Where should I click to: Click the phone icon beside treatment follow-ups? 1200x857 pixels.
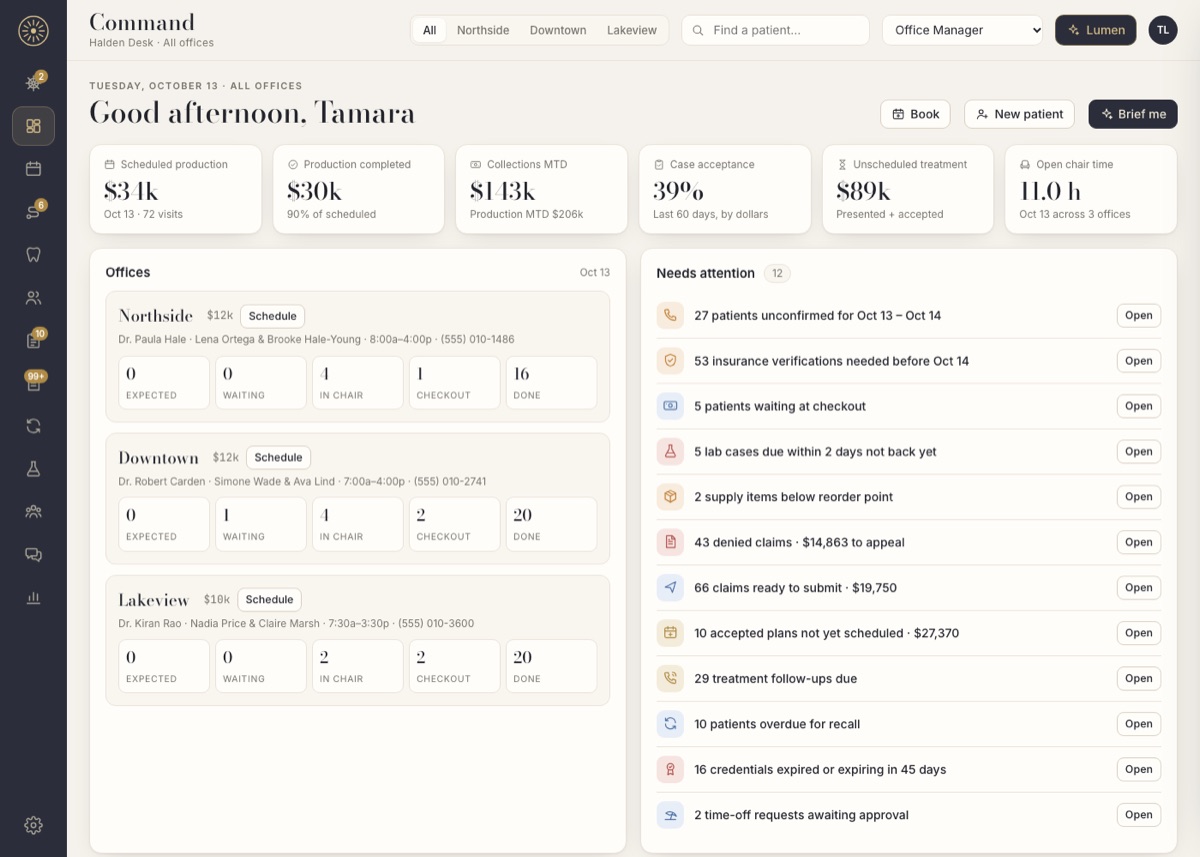[x=670, y=678]
